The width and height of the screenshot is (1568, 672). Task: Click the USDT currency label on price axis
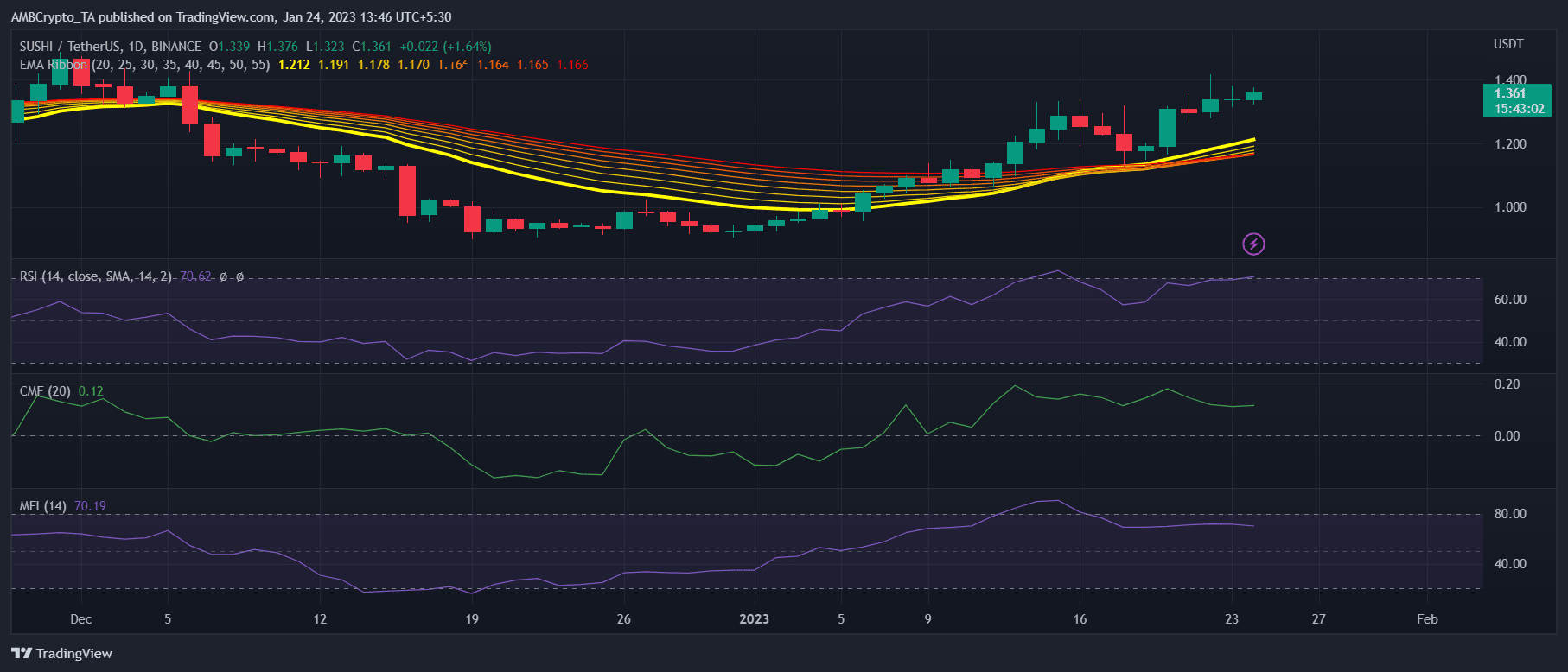[1509, 44]
